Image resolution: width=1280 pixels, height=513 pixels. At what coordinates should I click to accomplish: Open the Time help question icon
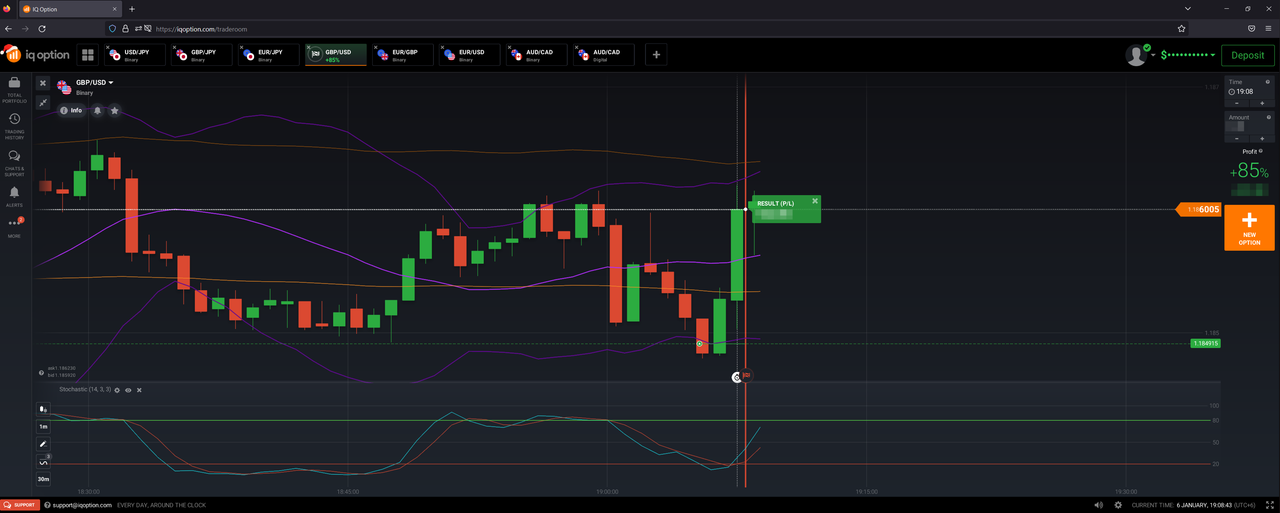1267,82
